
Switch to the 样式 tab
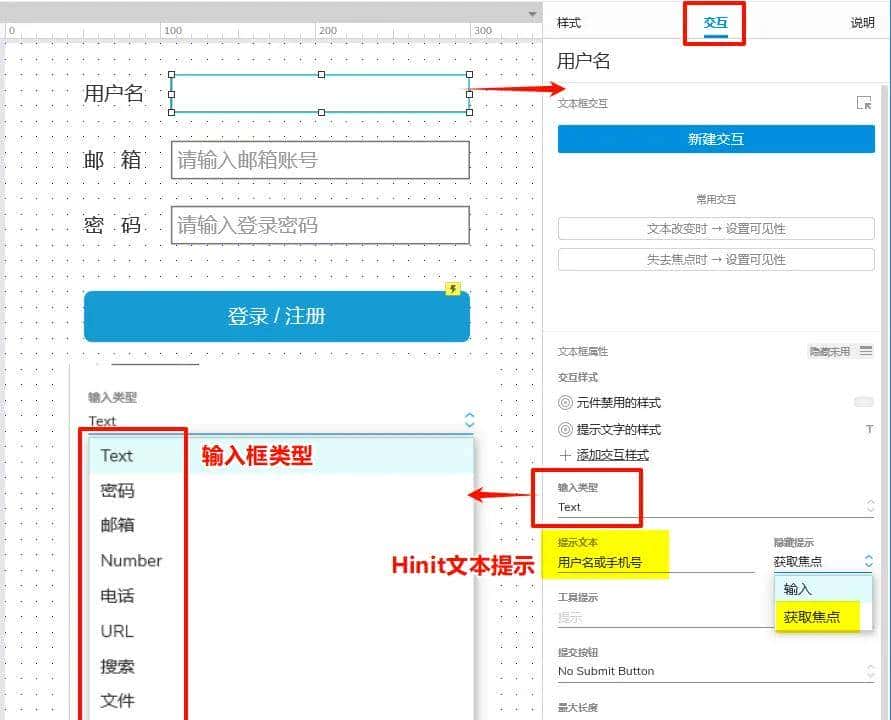click(566, 22)
